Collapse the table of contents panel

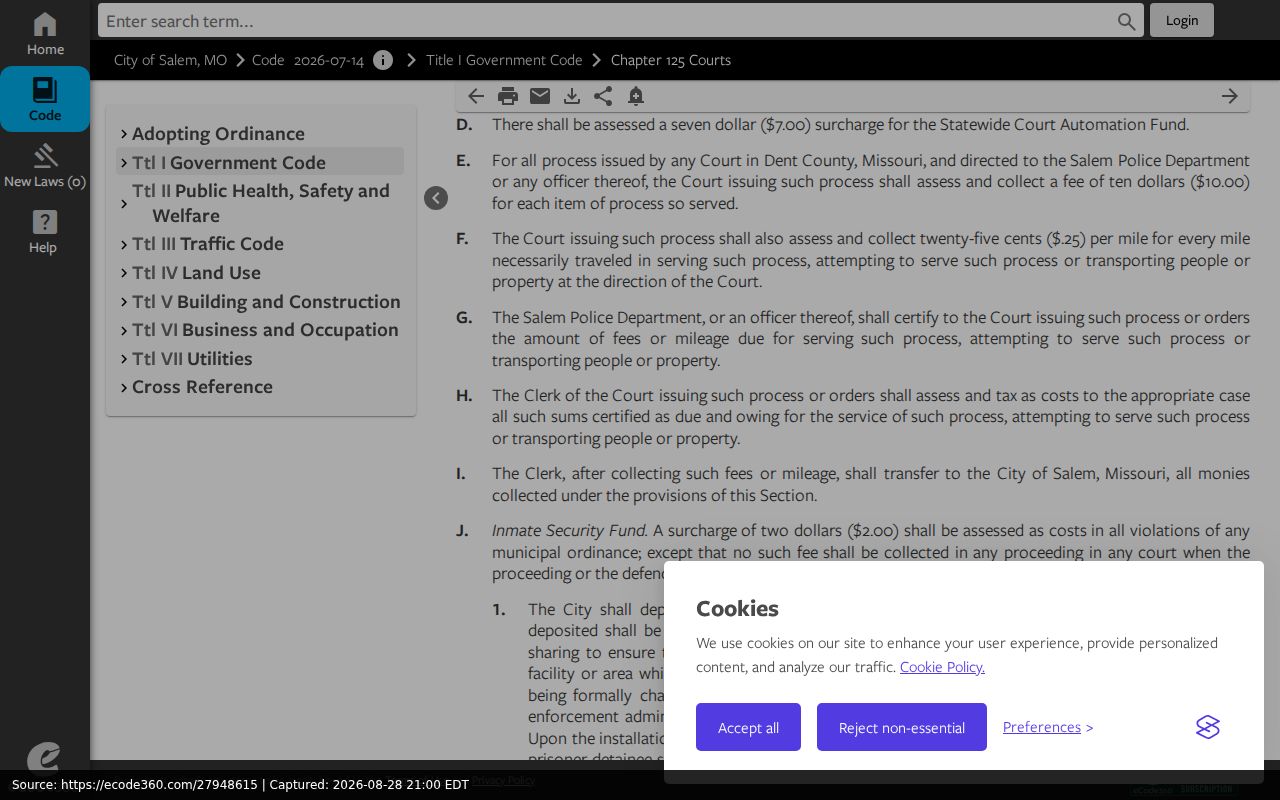(436, 198)
